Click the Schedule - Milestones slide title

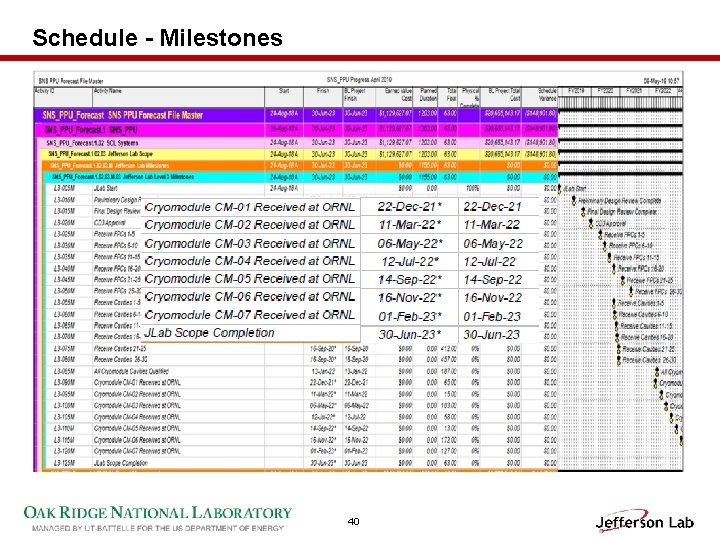click(158, 37)
